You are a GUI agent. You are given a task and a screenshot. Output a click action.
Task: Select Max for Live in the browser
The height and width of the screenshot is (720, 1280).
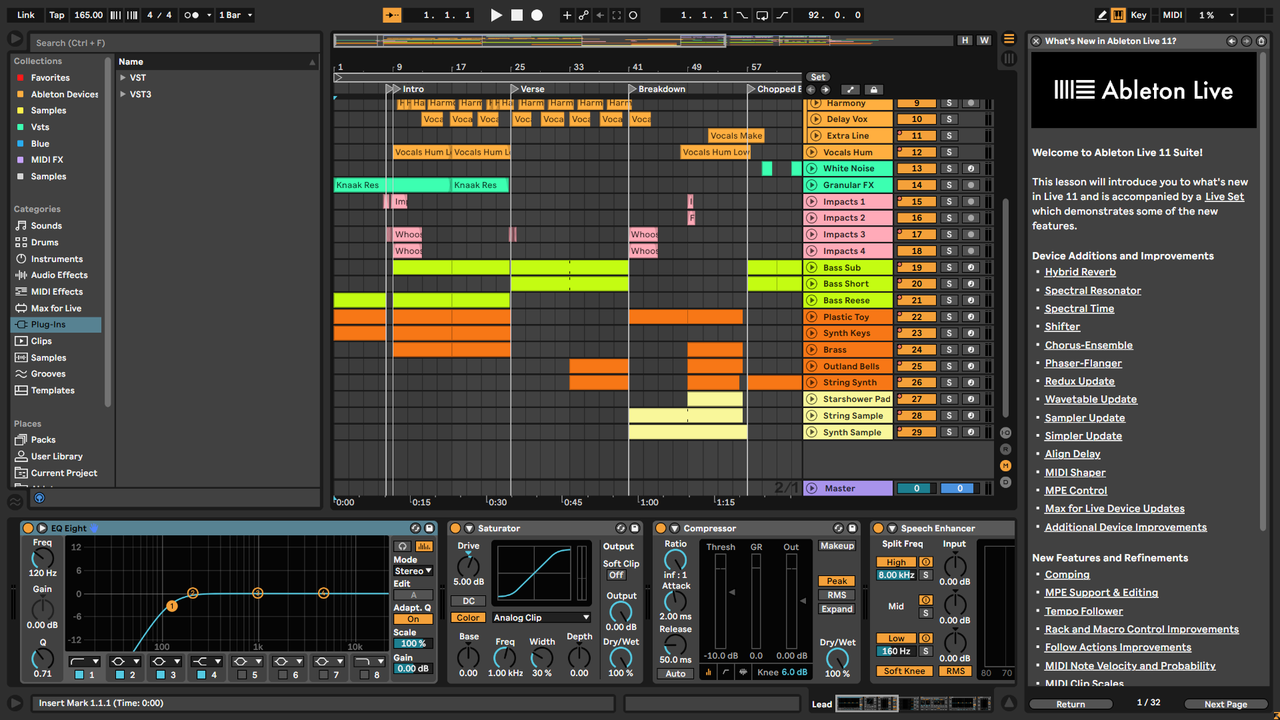pos(56,308)
